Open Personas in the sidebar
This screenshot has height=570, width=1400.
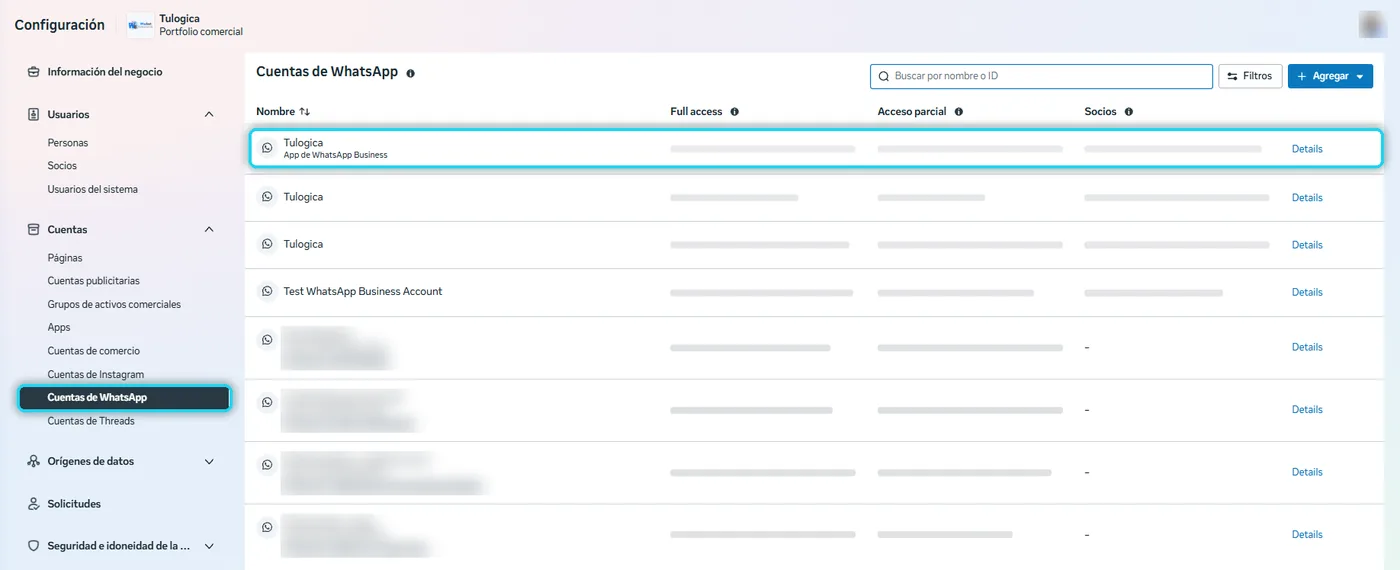[68, 143]
